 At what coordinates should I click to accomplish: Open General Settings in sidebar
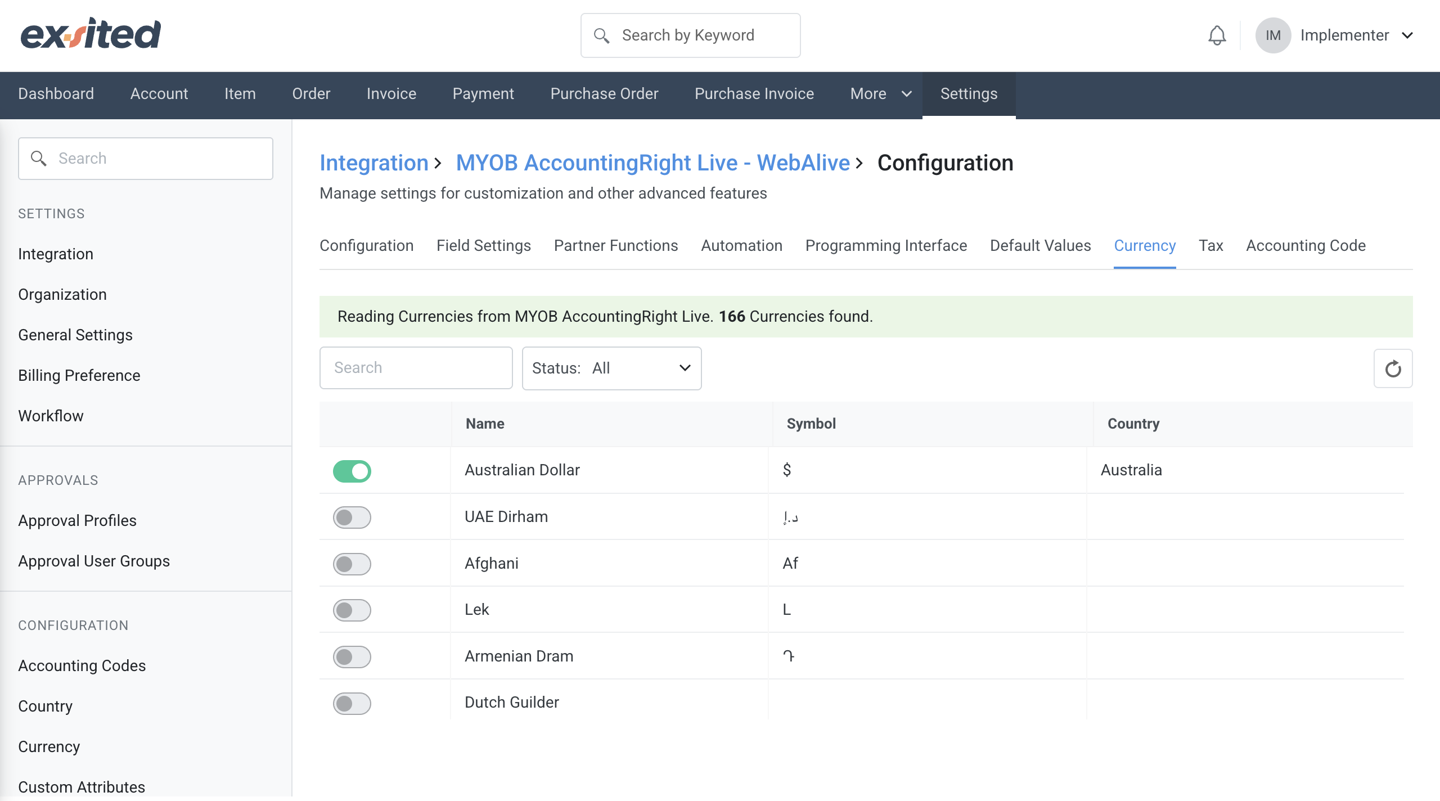(75, 335)
